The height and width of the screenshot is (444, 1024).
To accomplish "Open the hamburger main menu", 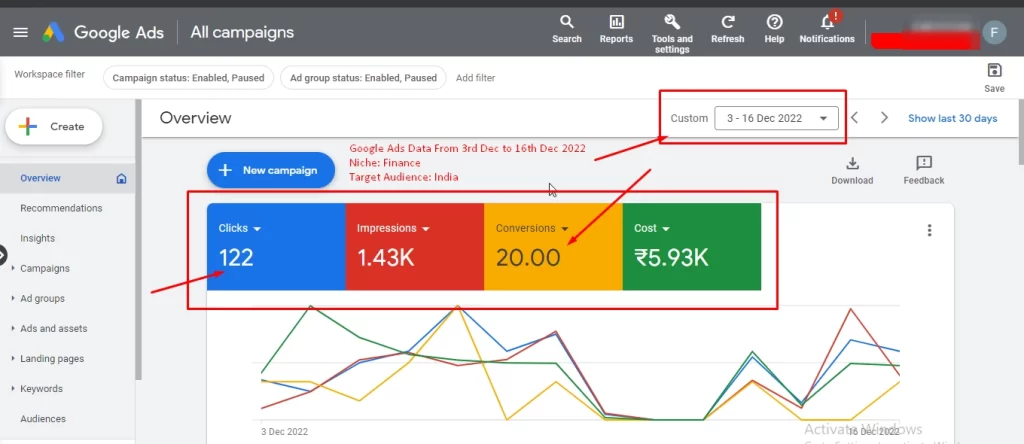I will pos(20,32).
